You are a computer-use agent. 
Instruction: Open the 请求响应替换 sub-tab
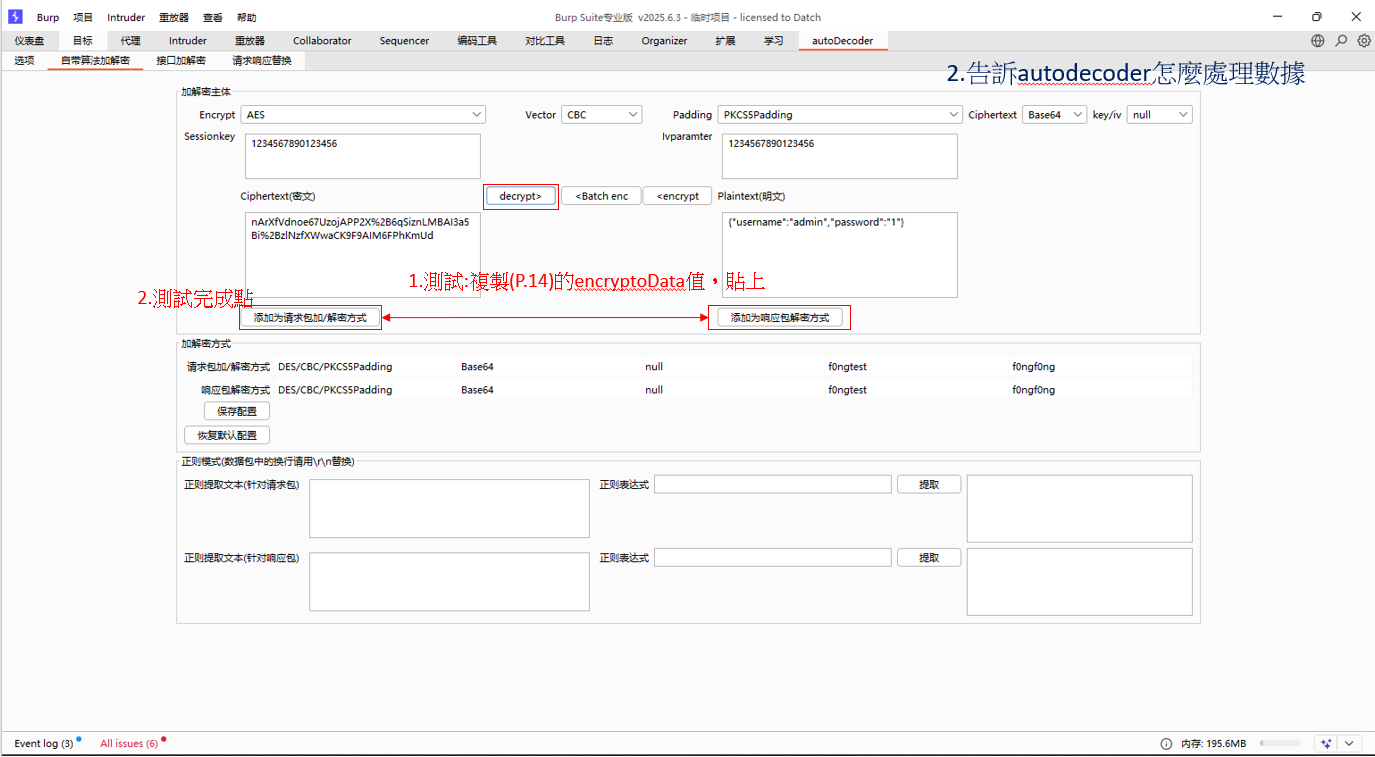(x=262, y=61)
